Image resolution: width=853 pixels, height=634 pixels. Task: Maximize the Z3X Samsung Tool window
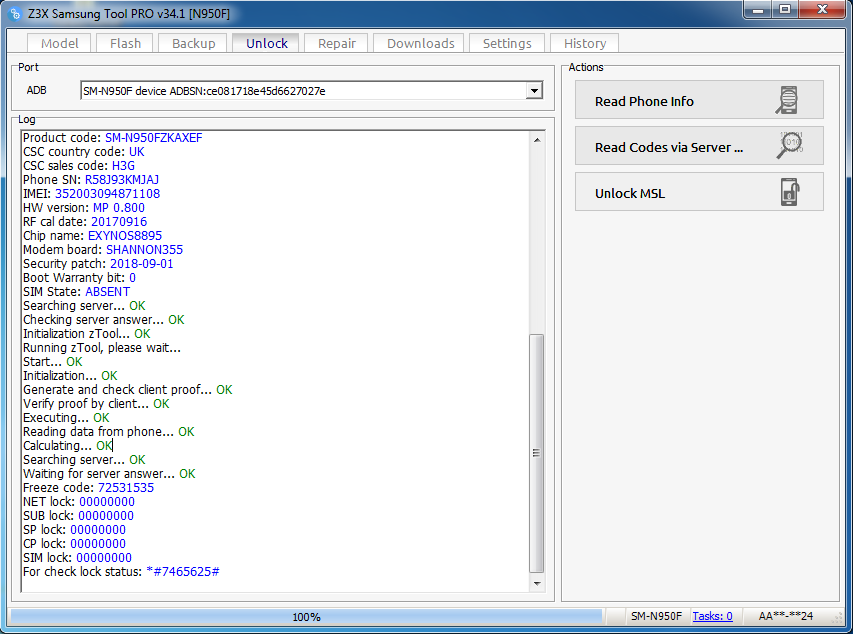pos(784,9)
